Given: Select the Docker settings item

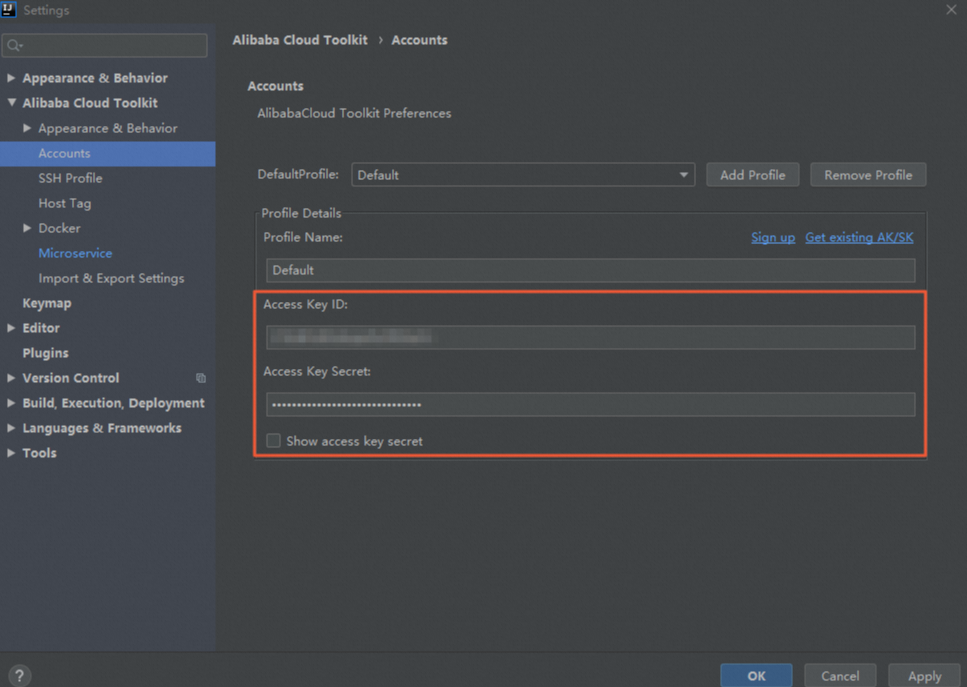Looking at the screenshot, I should [x=59, y=228].
